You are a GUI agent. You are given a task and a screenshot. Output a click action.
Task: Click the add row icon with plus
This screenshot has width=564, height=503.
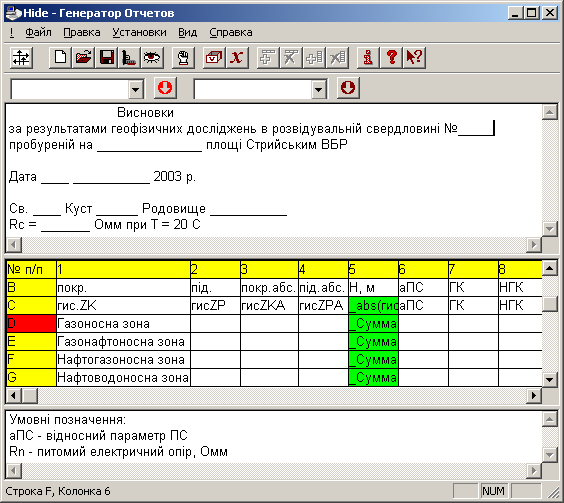268,58
